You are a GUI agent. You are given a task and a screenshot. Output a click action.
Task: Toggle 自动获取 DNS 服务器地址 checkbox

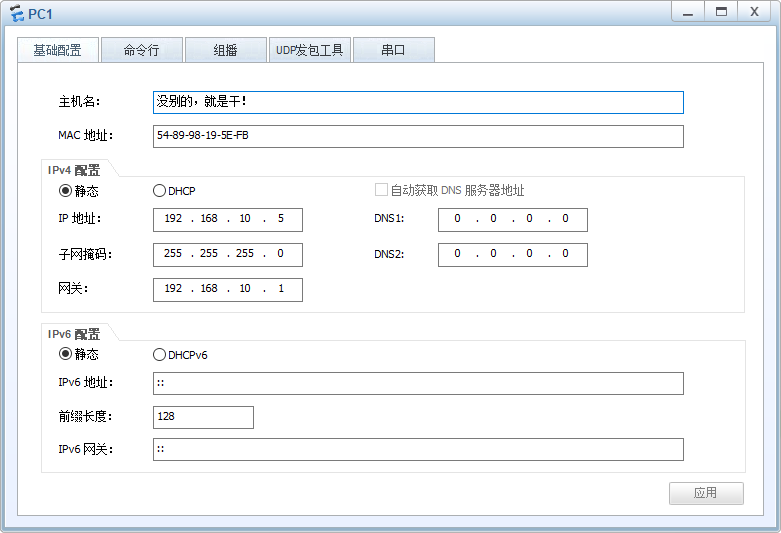point(381,190)
